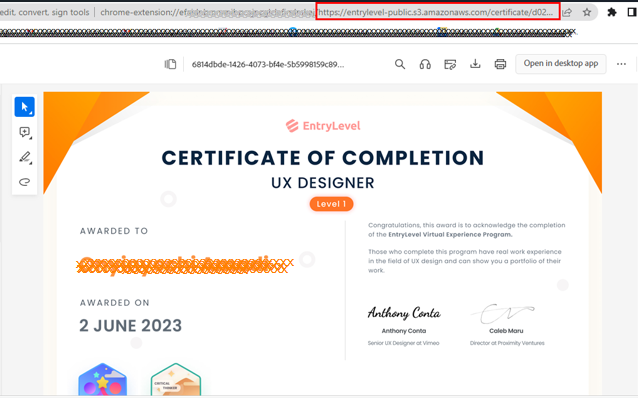Click the PDF filename 6814dbde-1426
The image size is (638, 398).
[x=268, y=64]
